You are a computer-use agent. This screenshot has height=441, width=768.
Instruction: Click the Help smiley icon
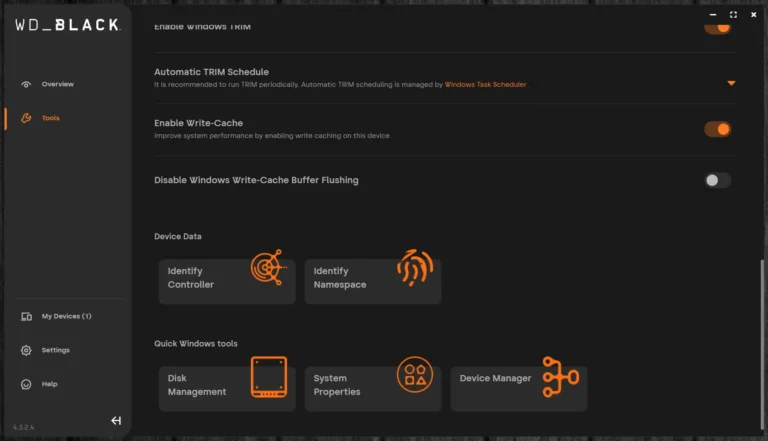(x=26, y=384)
